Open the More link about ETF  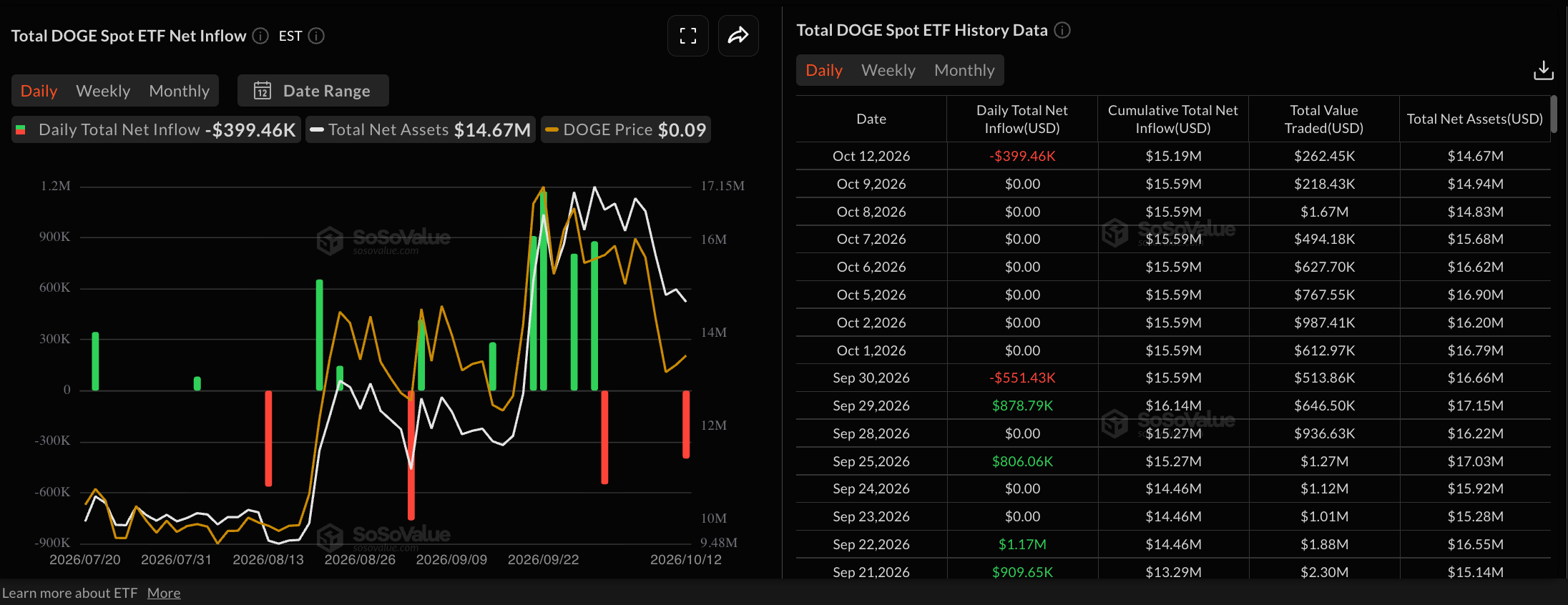tap(164, 593)
